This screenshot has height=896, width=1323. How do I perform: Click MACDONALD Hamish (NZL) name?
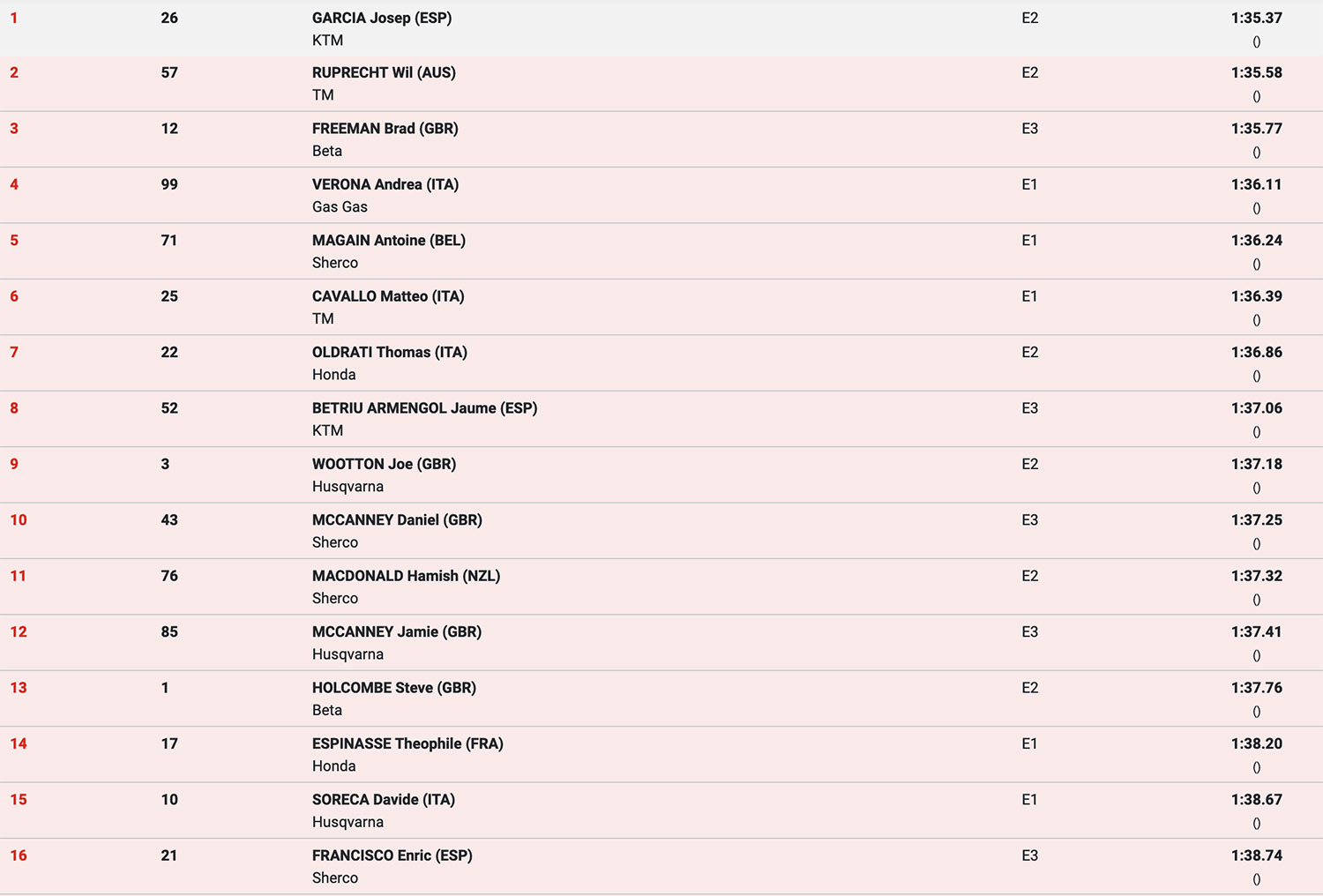click(406, 576)
